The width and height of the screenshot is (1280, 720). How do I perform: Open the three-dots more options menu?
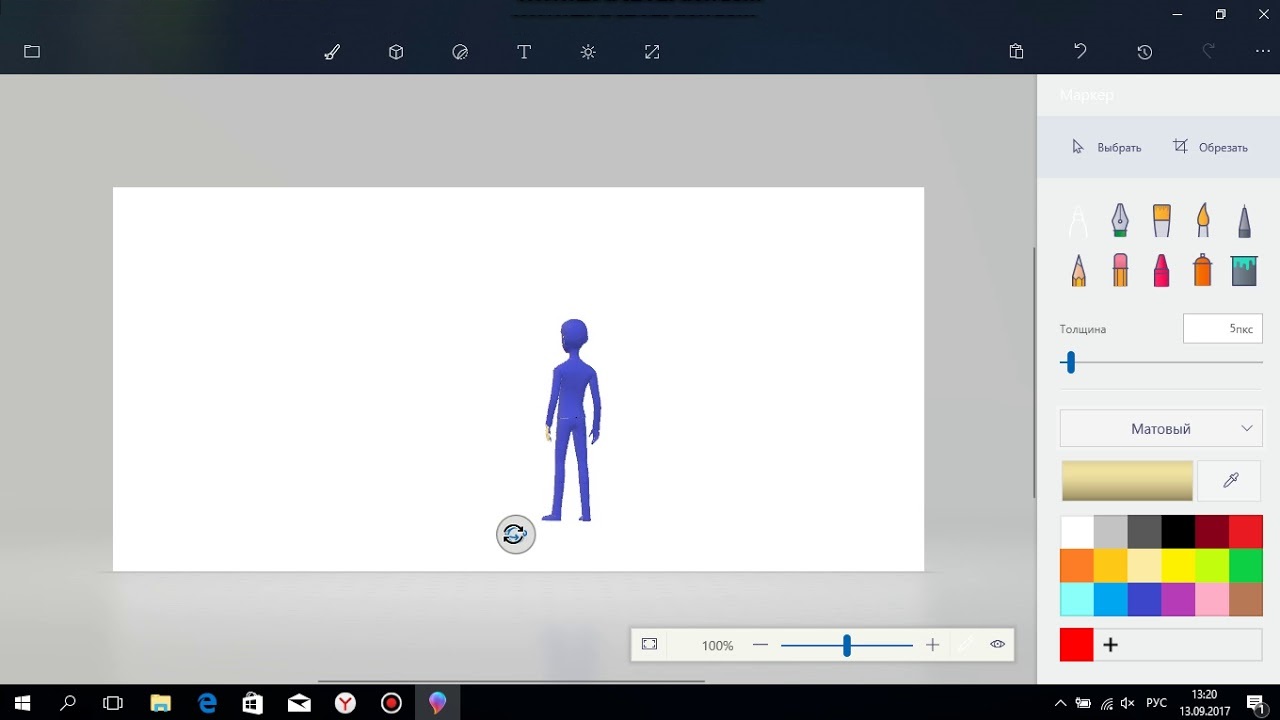[x=1262, y=52]
